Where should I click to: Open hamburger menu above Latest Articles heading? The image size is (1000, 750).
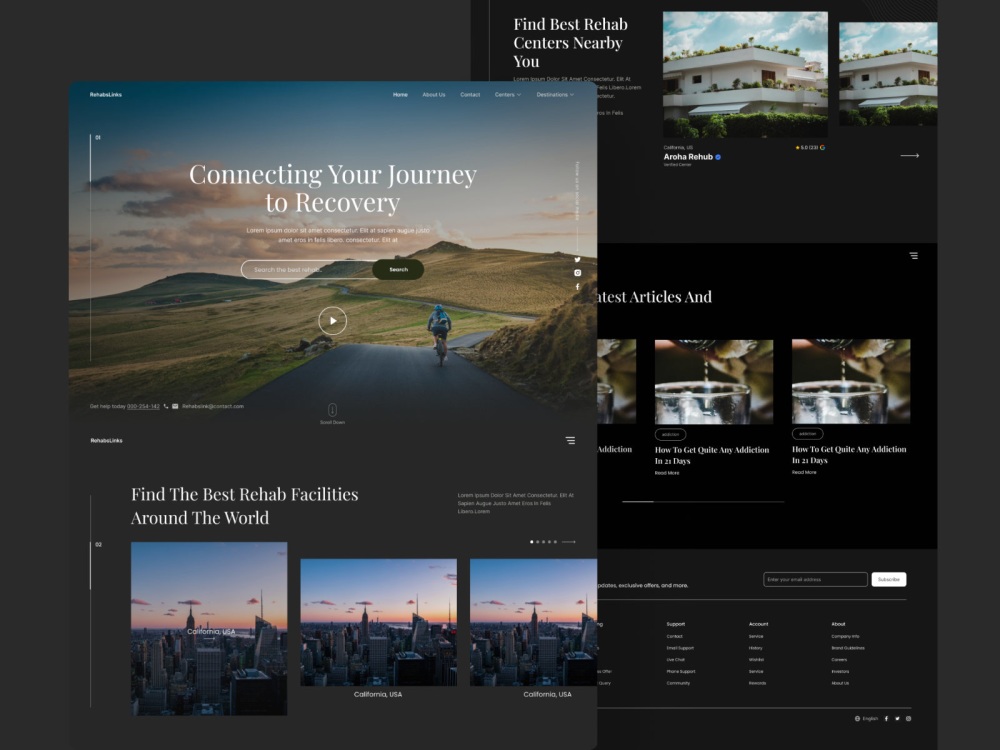pyautogui.click(x=913, y=256)
